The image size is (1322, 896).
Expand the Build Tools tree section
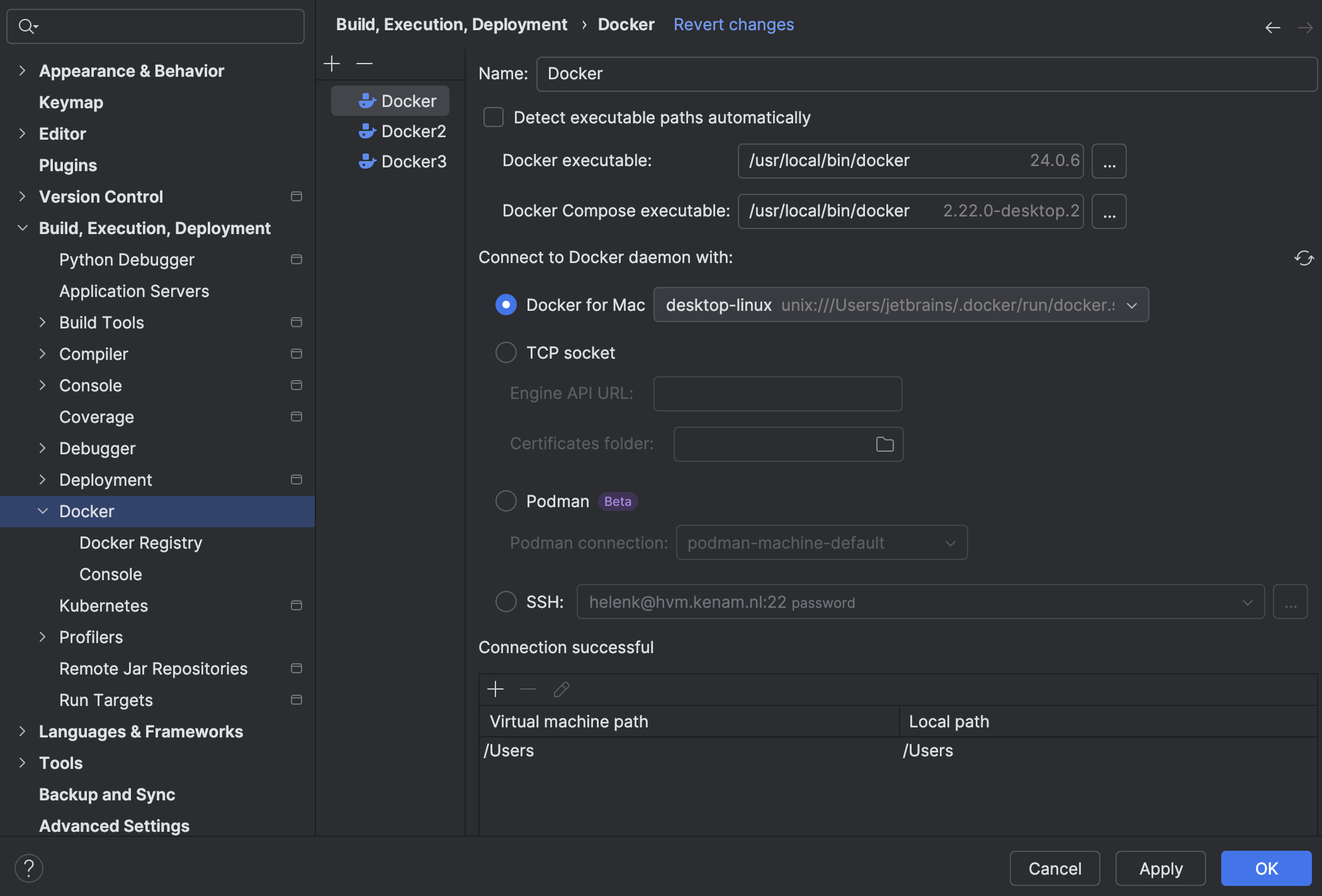43,322
